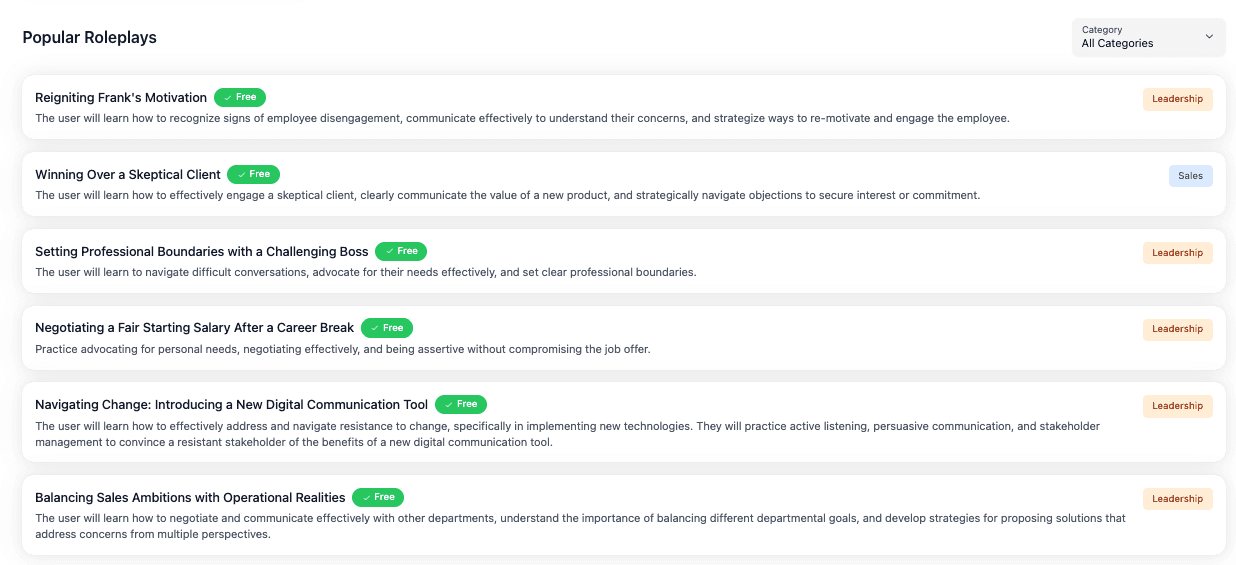Click Leadership tag on Navigating Change card
The height and width of the screenshot is (565, 1236).
pos(1177,406)
